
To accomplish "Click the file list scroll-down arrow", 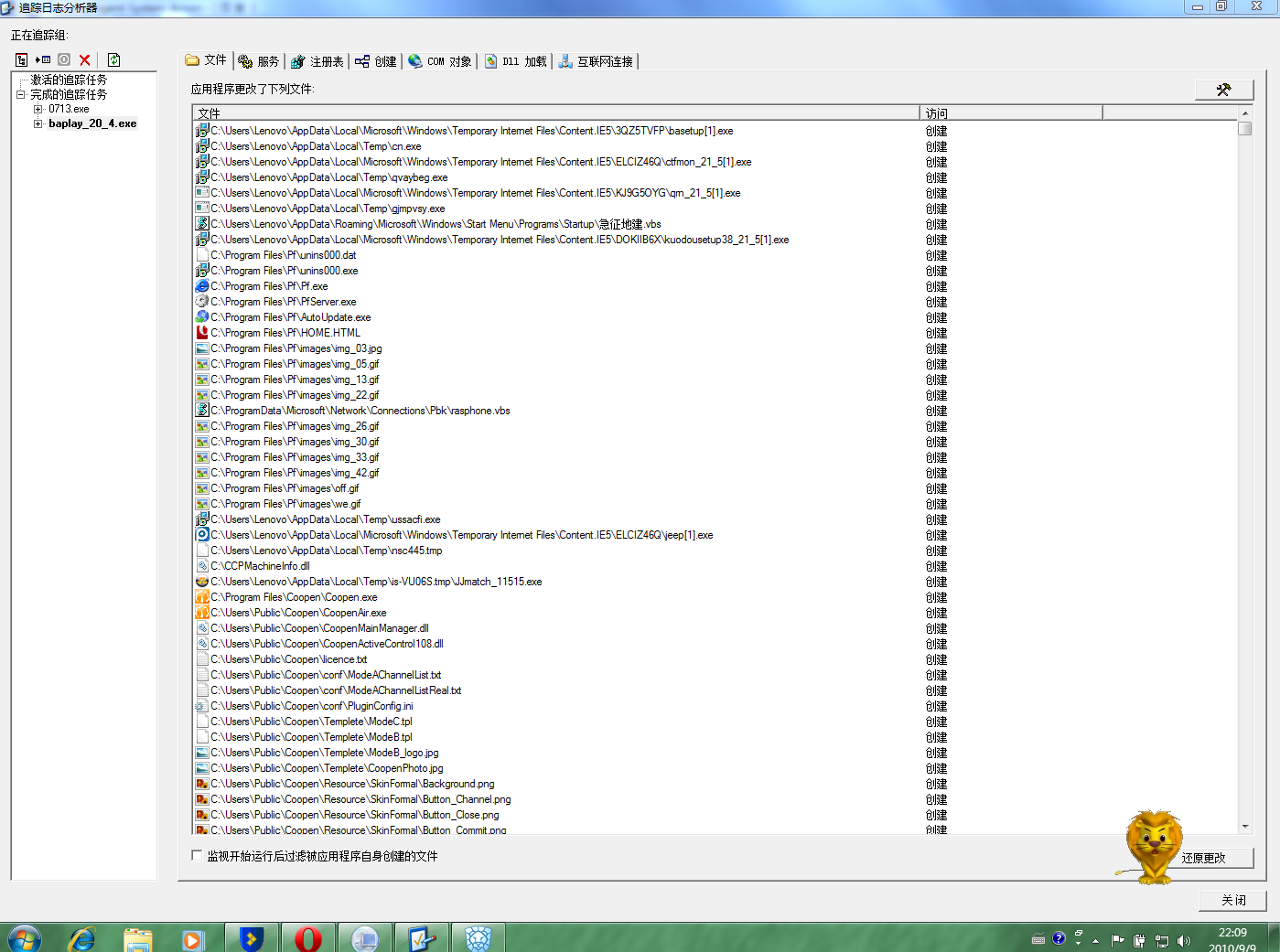I will point(1244,827).
